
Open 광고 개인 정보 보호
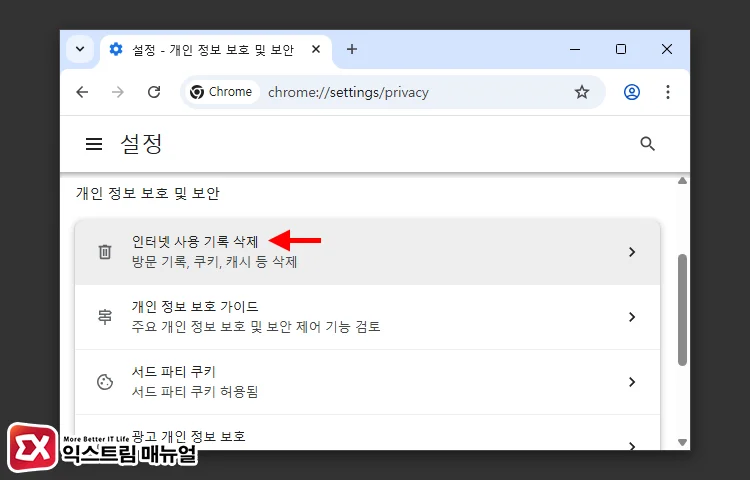point(367,433)
